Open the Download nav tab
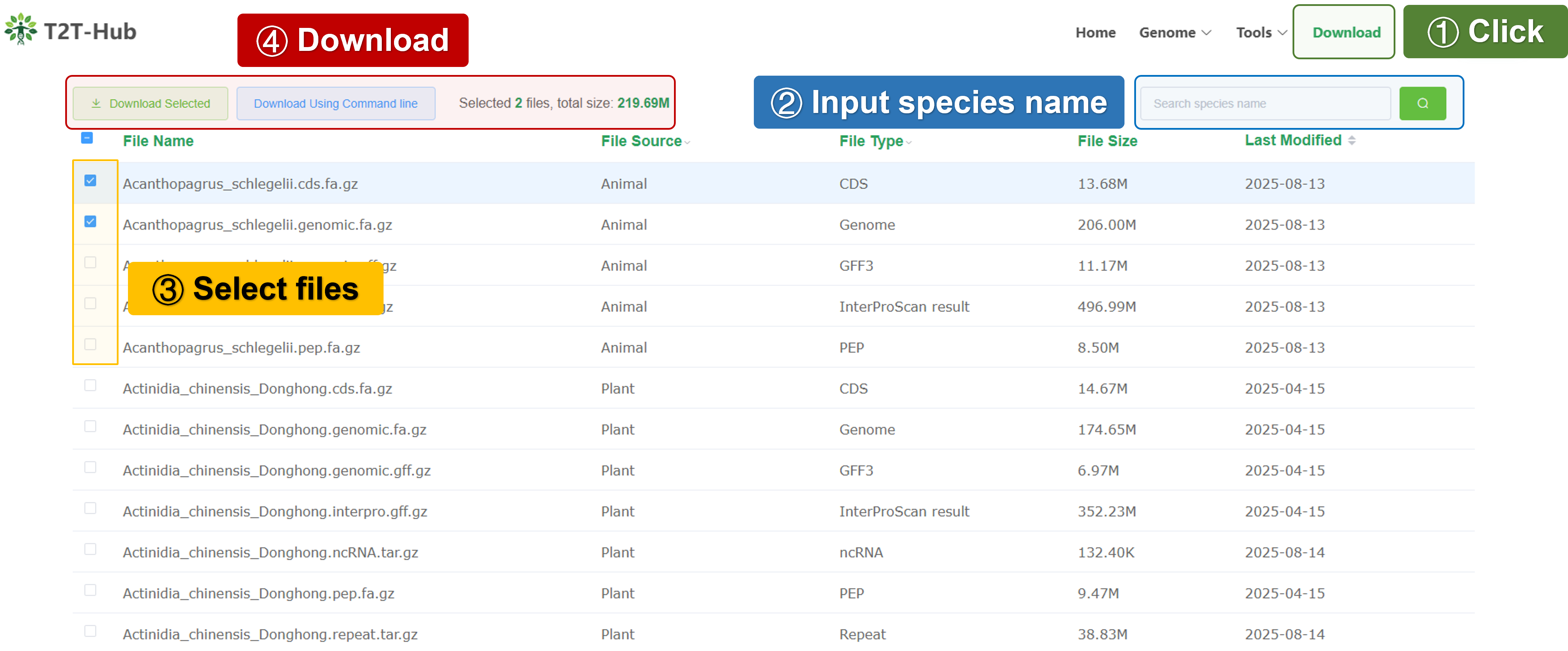 tap(1346, 33)
